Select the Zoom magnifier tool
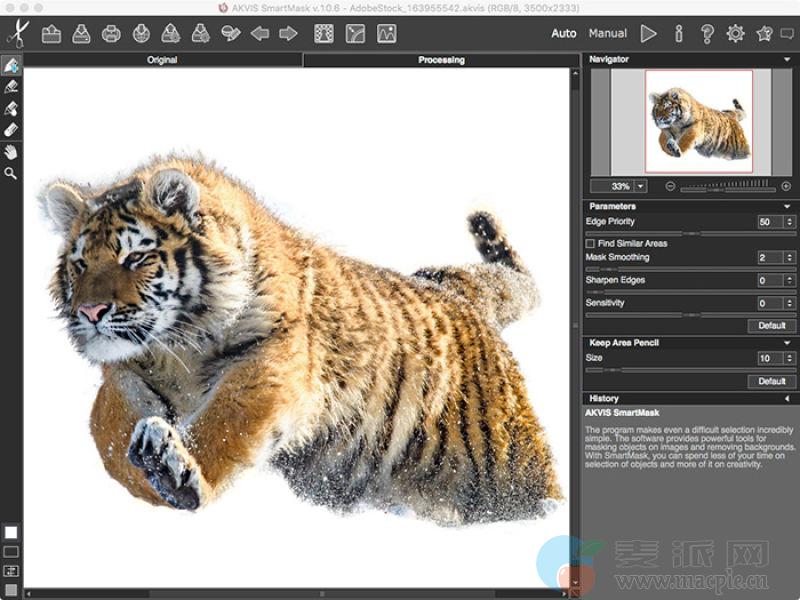Screen dimensions: 800x600 pyautogui.click(x=11, y=173)
